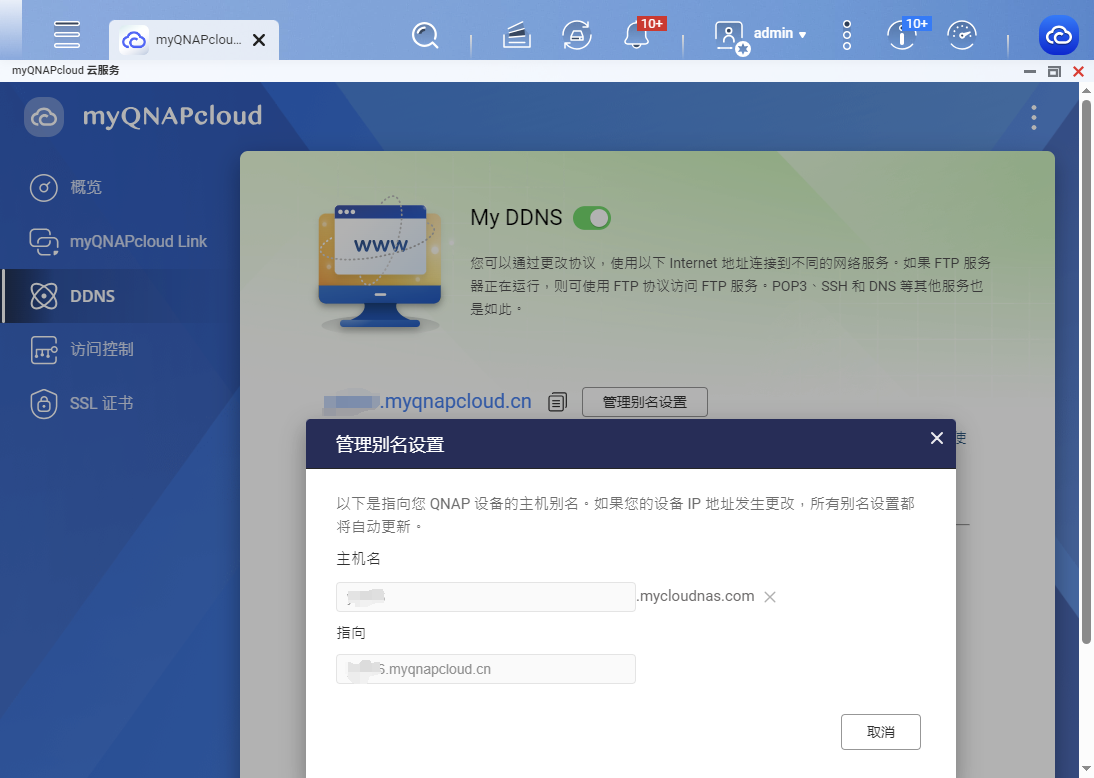Copy the myqnapcloud.cn address icon
This screenshot has width=1094, height=778.
tap(557, 402)
